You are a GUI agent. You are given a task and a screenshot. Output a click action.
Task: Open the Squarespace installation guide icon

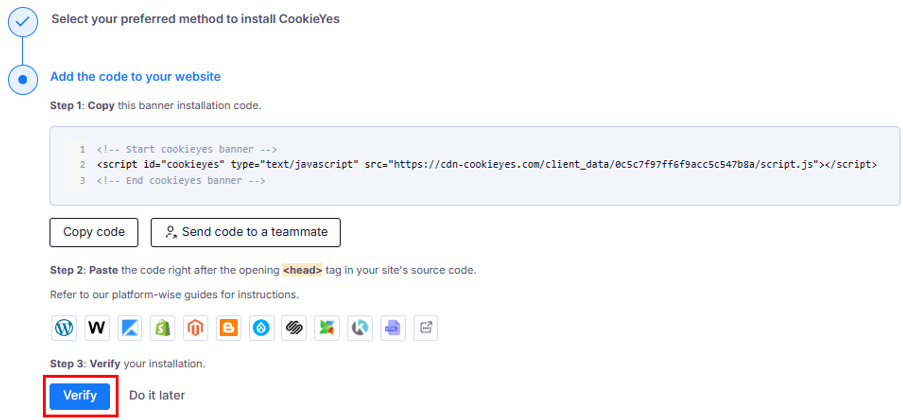[294, 327]
